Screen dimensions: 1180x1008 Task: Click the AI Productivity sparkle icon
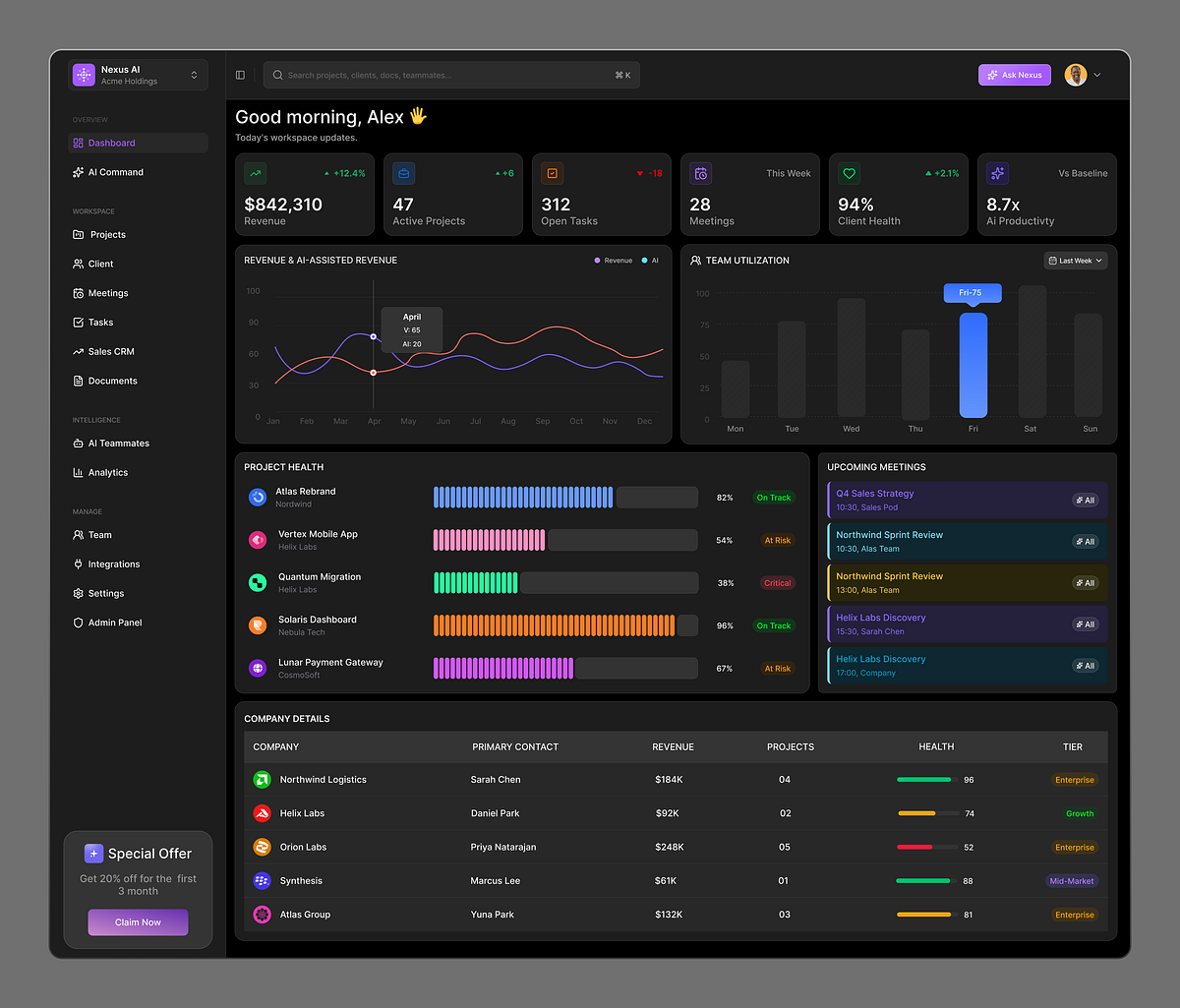click(998, 173)
